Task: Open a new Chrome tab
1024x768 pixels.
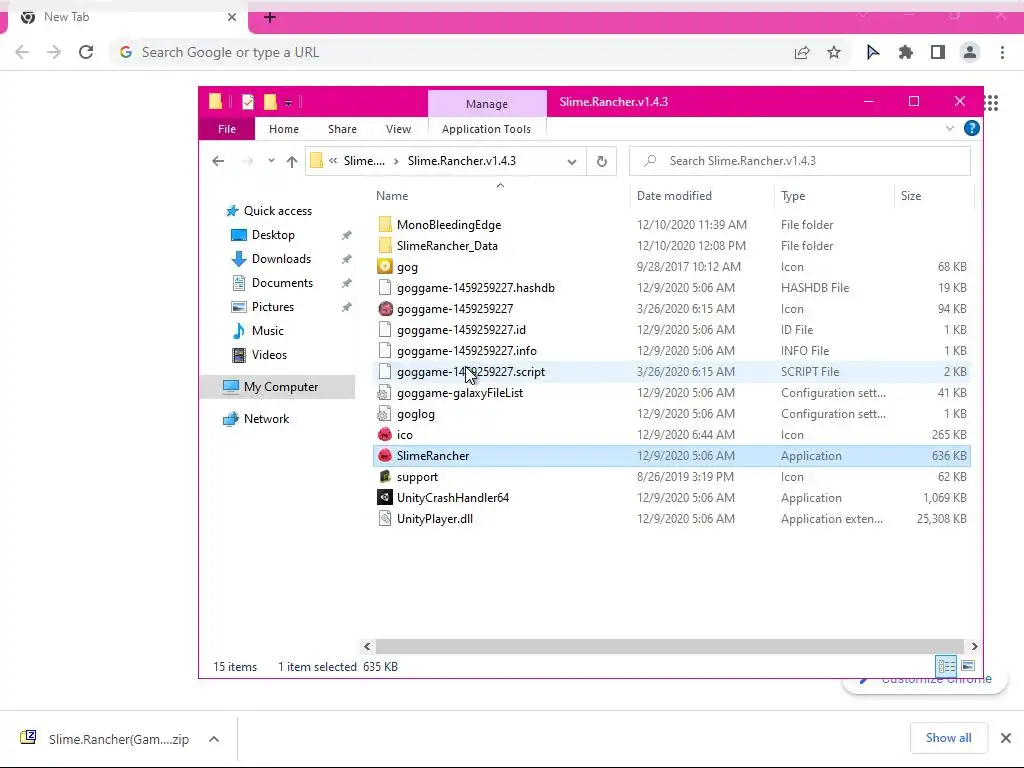Action: 270,18
